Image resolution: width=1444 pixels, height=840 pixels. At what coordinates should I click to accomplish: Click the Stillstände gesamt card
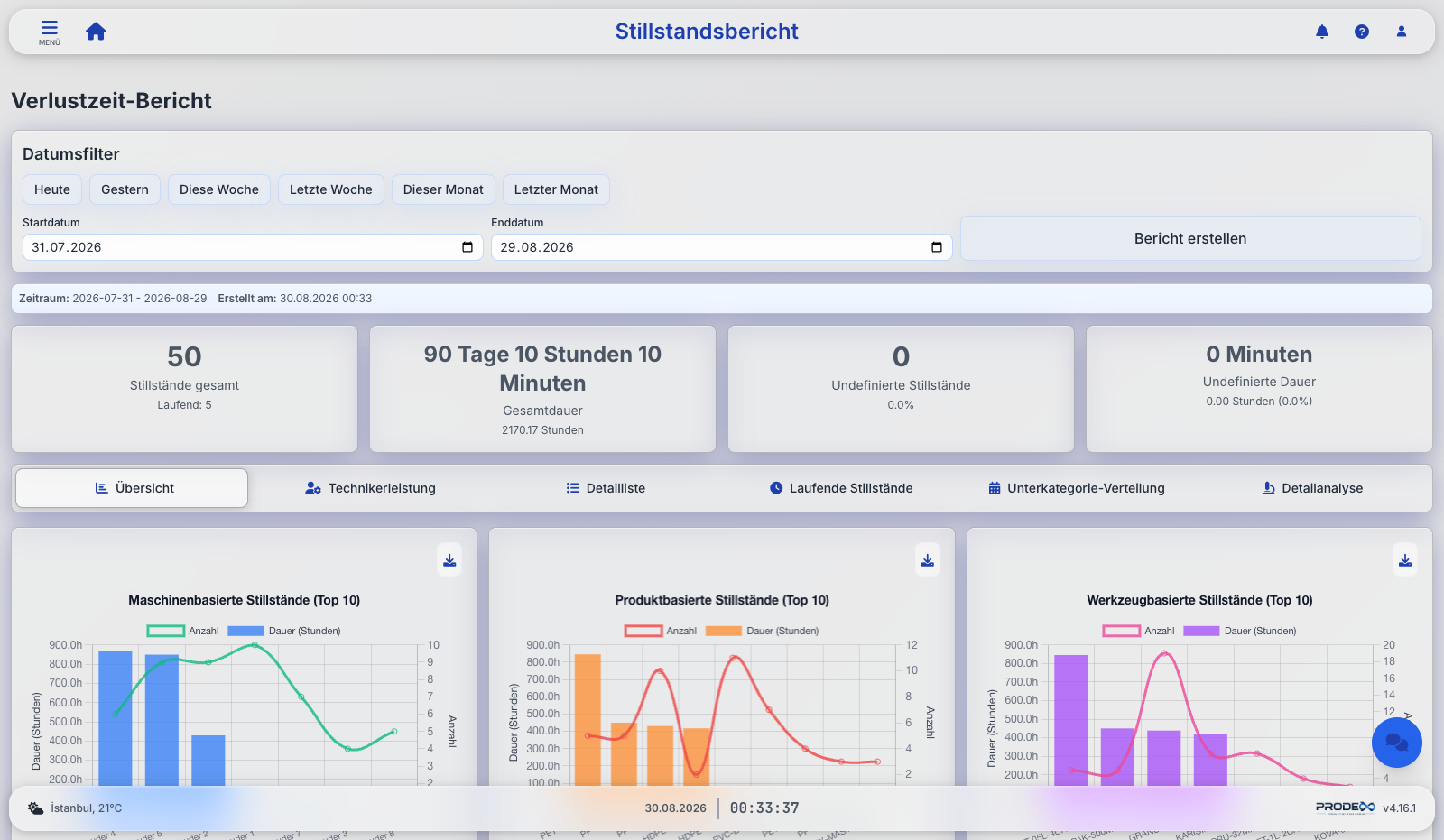pos(184,389)
